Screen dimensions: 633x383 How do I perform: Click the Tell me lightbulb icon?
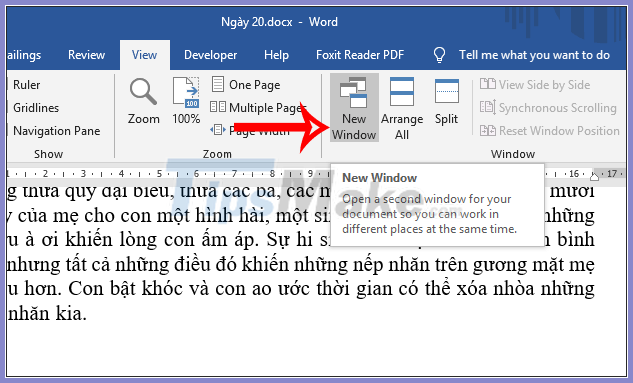pyautogui.click(x=439, y=55)
